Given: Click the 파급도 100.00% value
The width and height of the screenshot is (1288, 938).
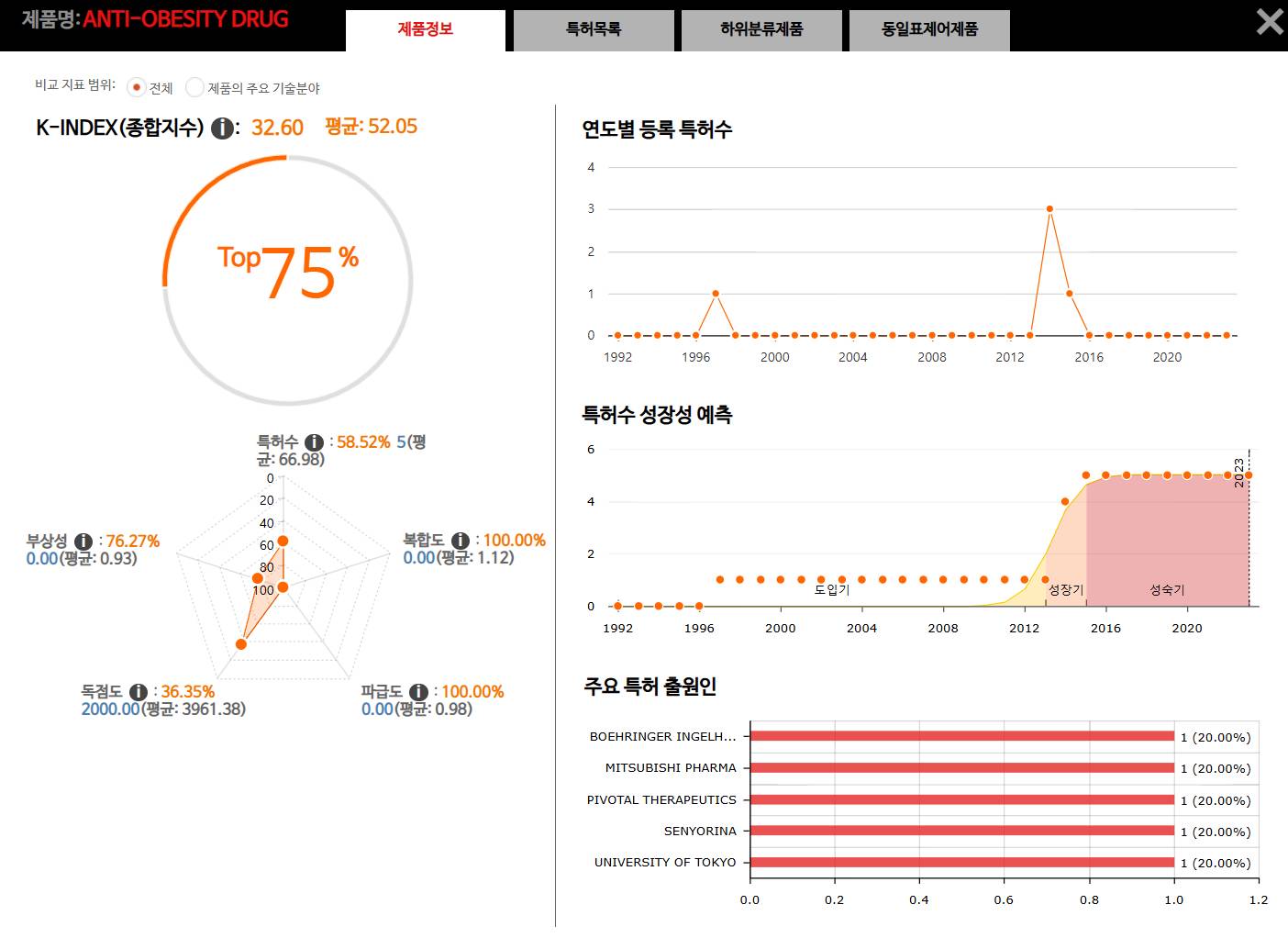Looking at the screenshot, I should 473,692.
